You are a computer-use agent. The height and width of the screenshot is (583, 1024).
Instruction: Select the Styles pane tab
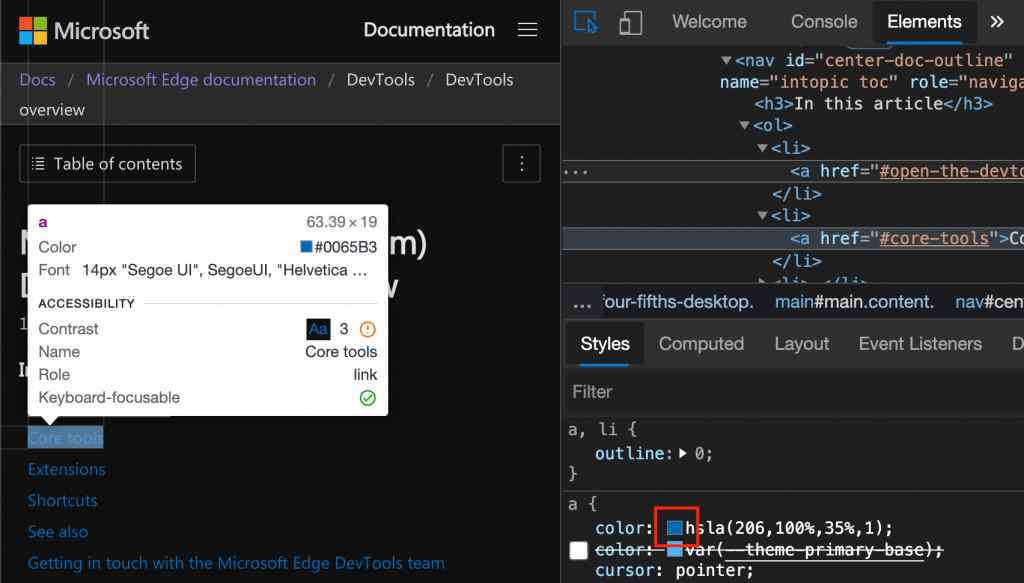click(x=605, y=343)
